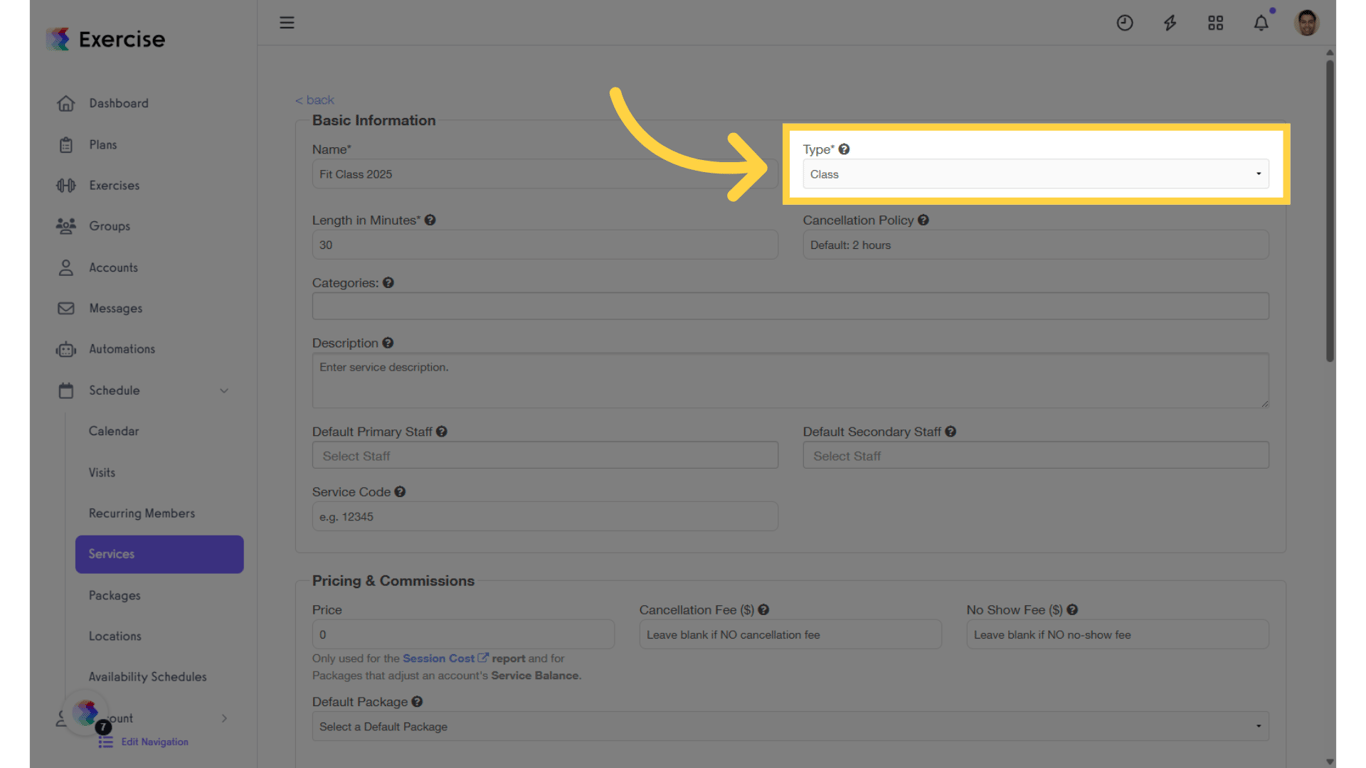Click the activity history clock icon

[x=1124, y=22]
